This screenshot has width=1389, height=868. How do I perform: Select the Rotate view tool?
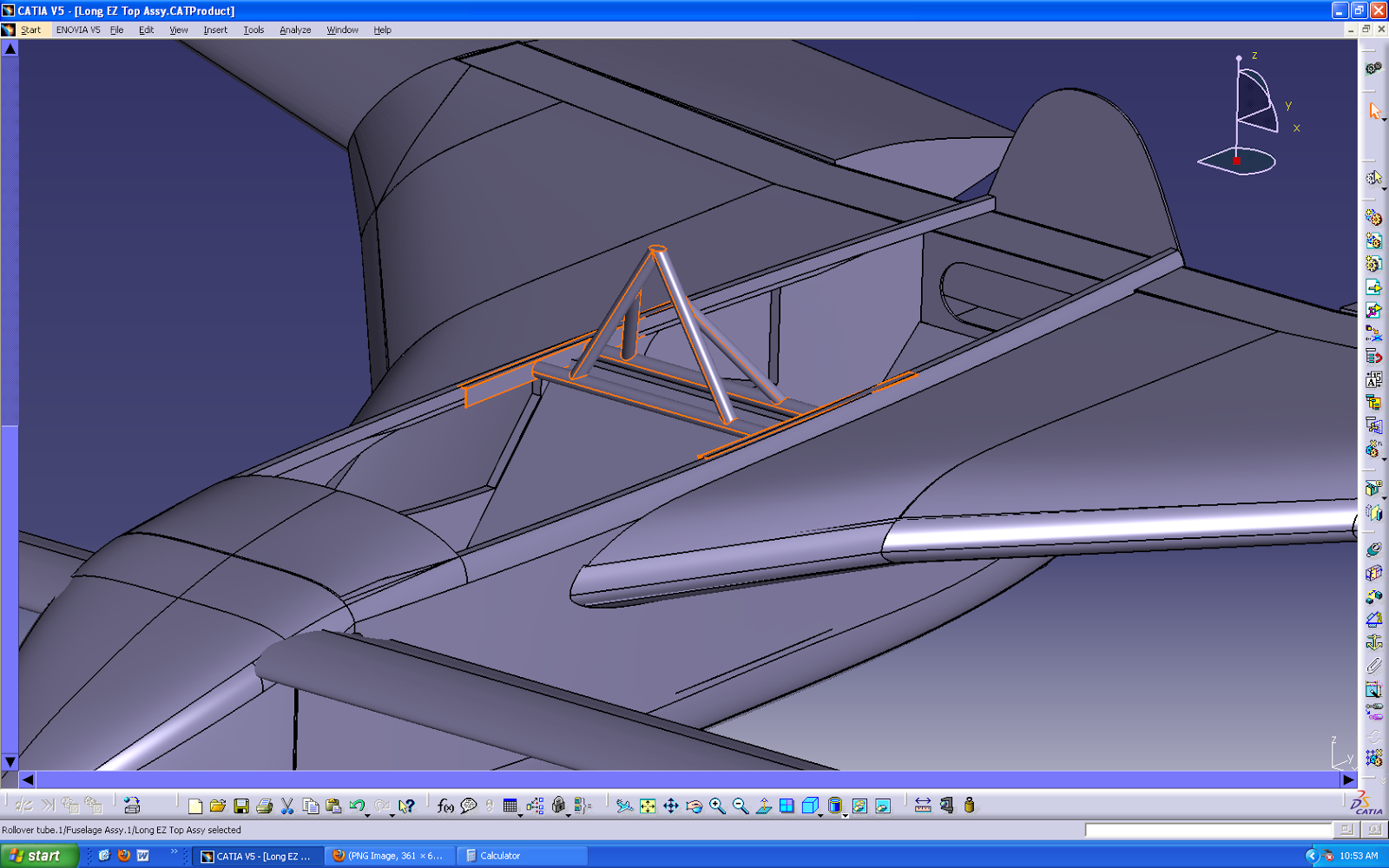point(693,806)
